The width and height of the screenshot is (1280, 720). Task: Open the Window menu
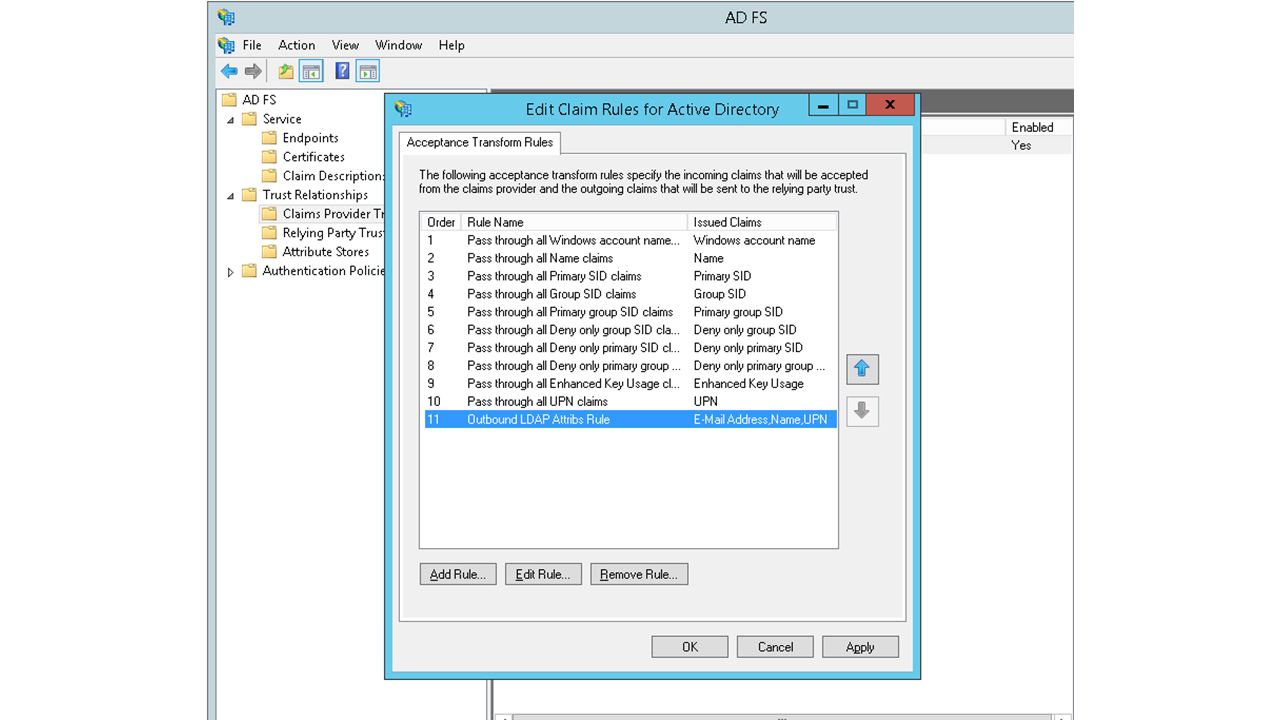(x=398, y=45)
